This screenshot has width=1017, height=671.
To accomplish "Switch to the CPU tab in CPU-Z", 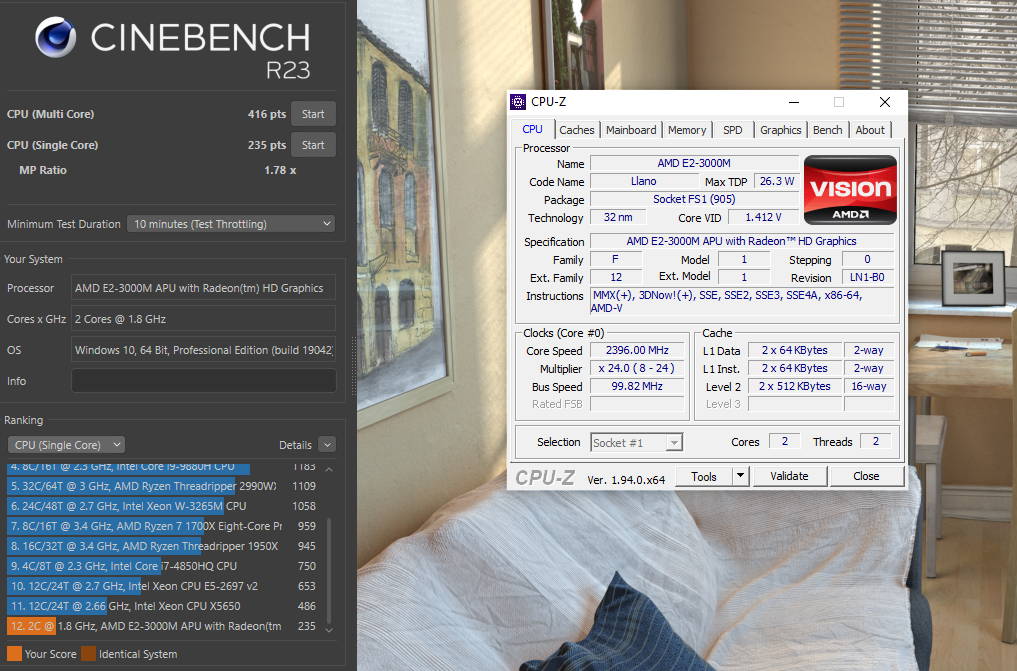I will click(532, 129).
